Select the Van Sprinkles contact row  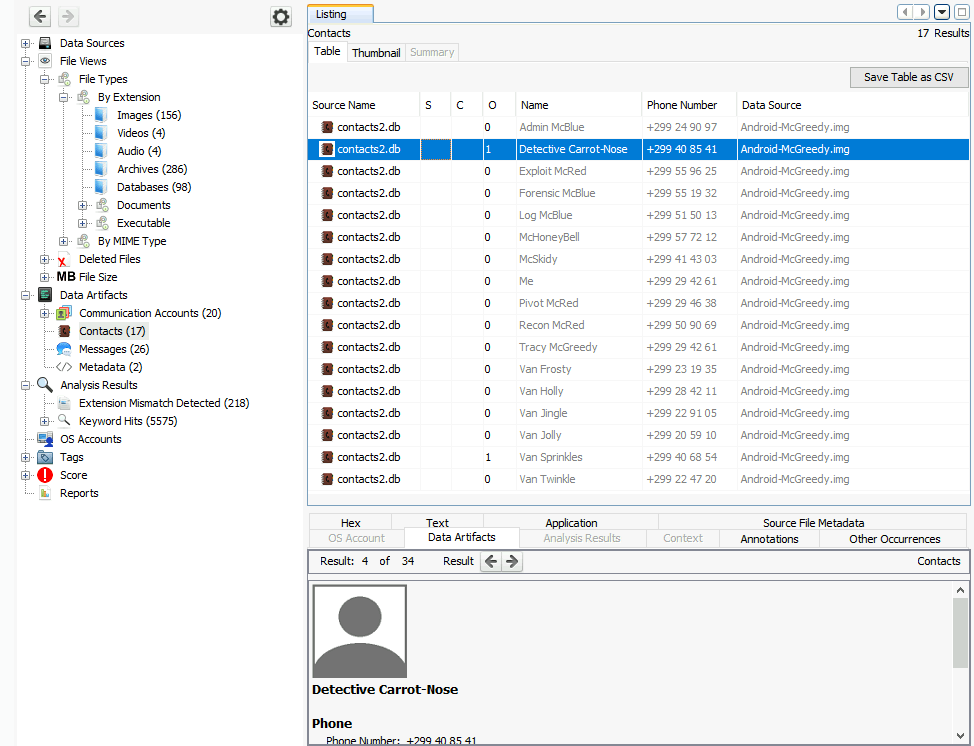tap(639, 457)
